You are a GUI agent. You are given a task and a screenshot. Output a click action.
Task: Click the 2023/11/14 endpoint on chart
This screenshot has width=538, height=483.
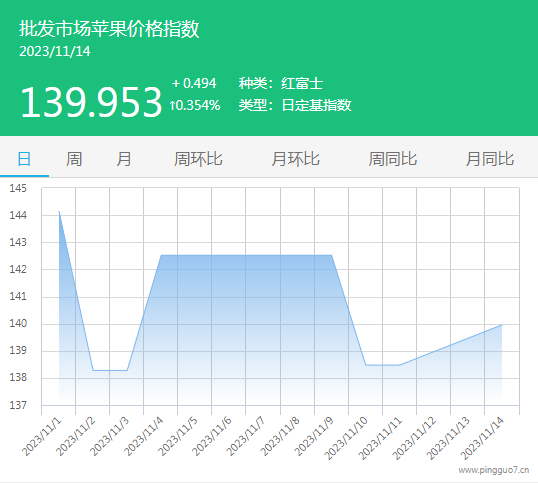click(502, 325)
